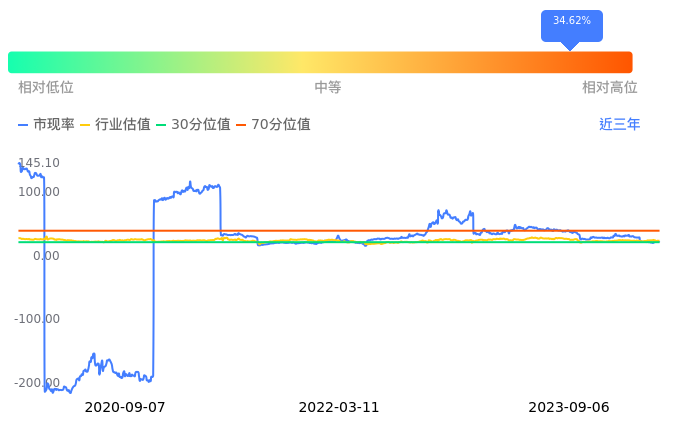Viewport: 686px width, 442px height.
Task: Open the 近三年 time range selector
Action: (619, 125)
